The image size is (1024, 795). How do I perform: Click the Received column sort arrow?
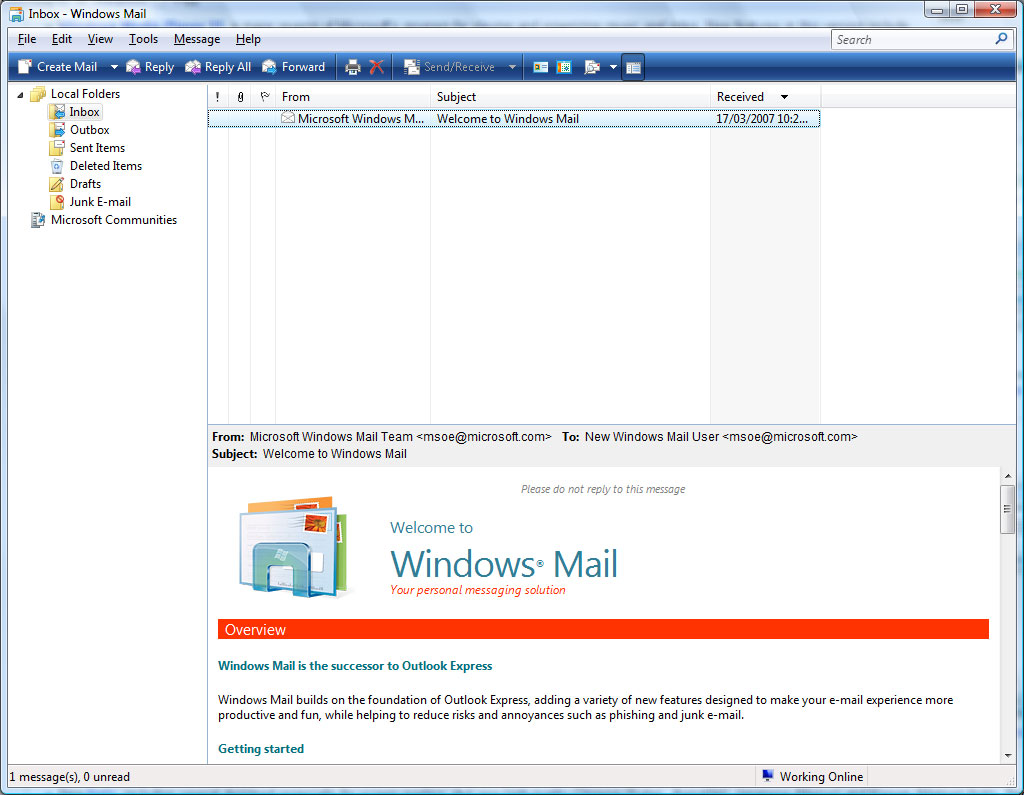[784, 97]
